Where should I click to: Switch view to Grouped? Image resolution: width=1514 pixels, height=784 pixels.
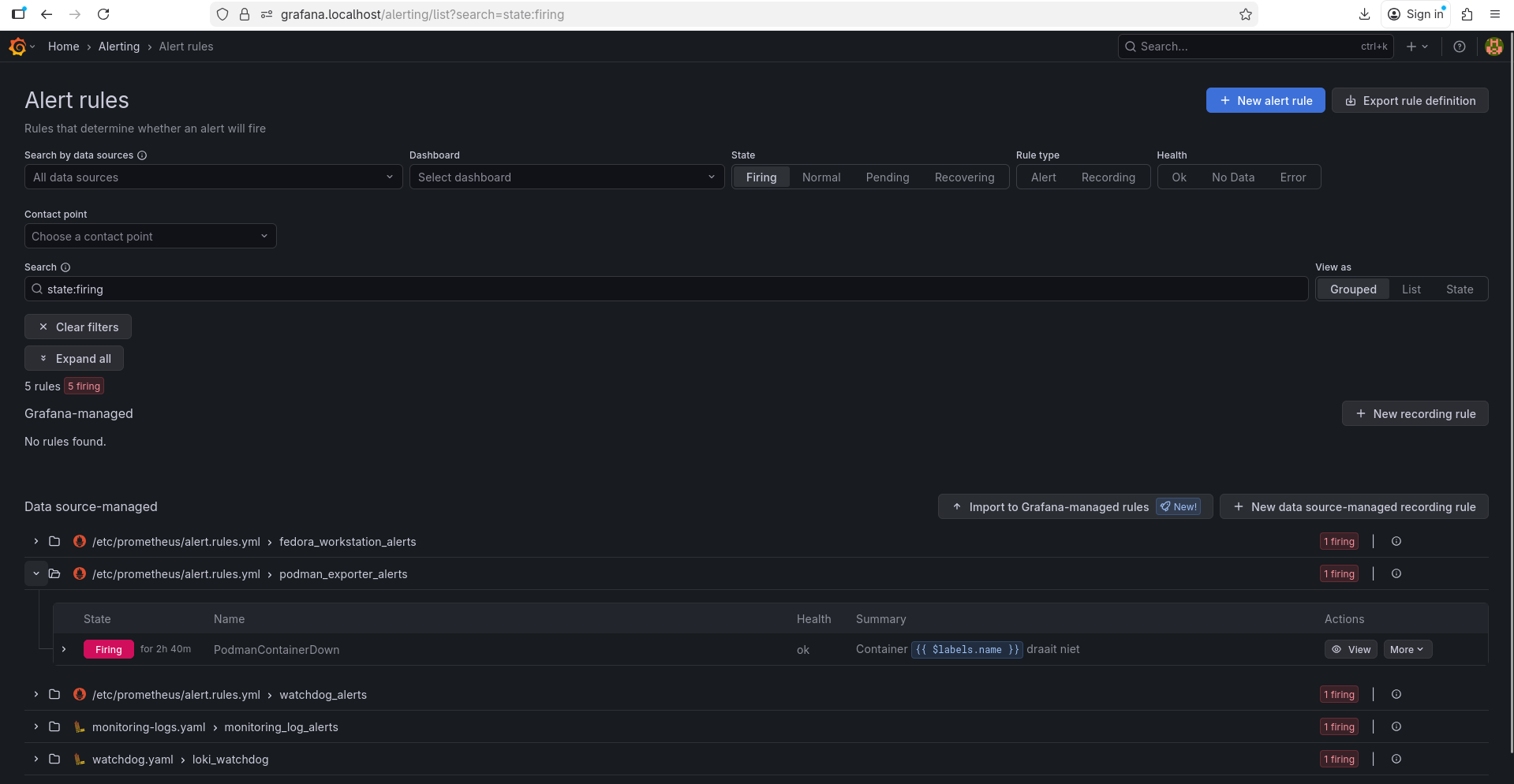click(x=1353, y=289)
